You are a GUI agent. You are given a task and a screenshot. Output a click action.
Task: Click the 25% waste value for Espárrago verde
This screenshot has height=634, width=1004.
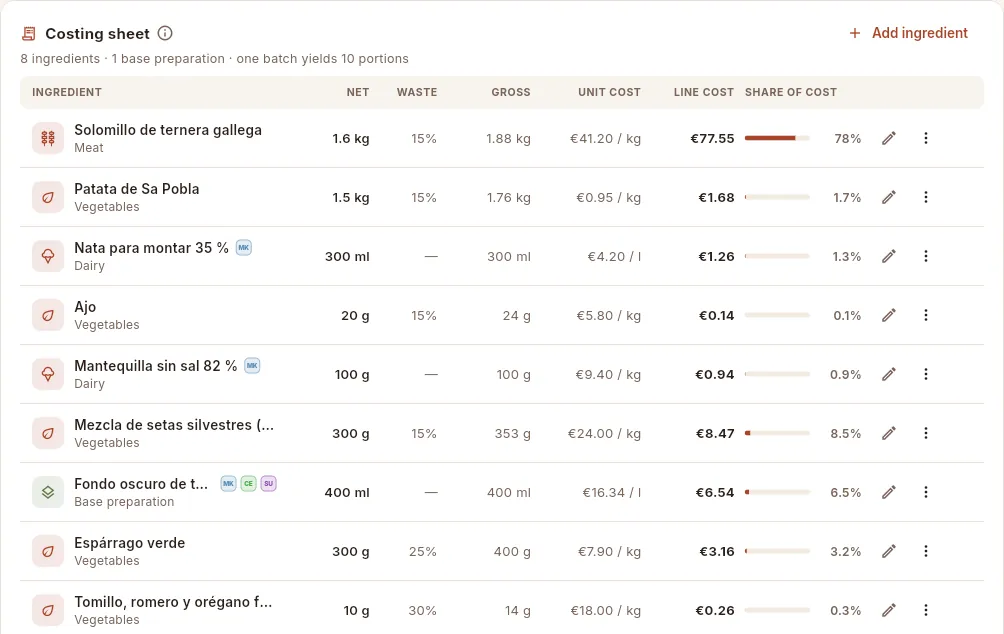click(423, 551)
